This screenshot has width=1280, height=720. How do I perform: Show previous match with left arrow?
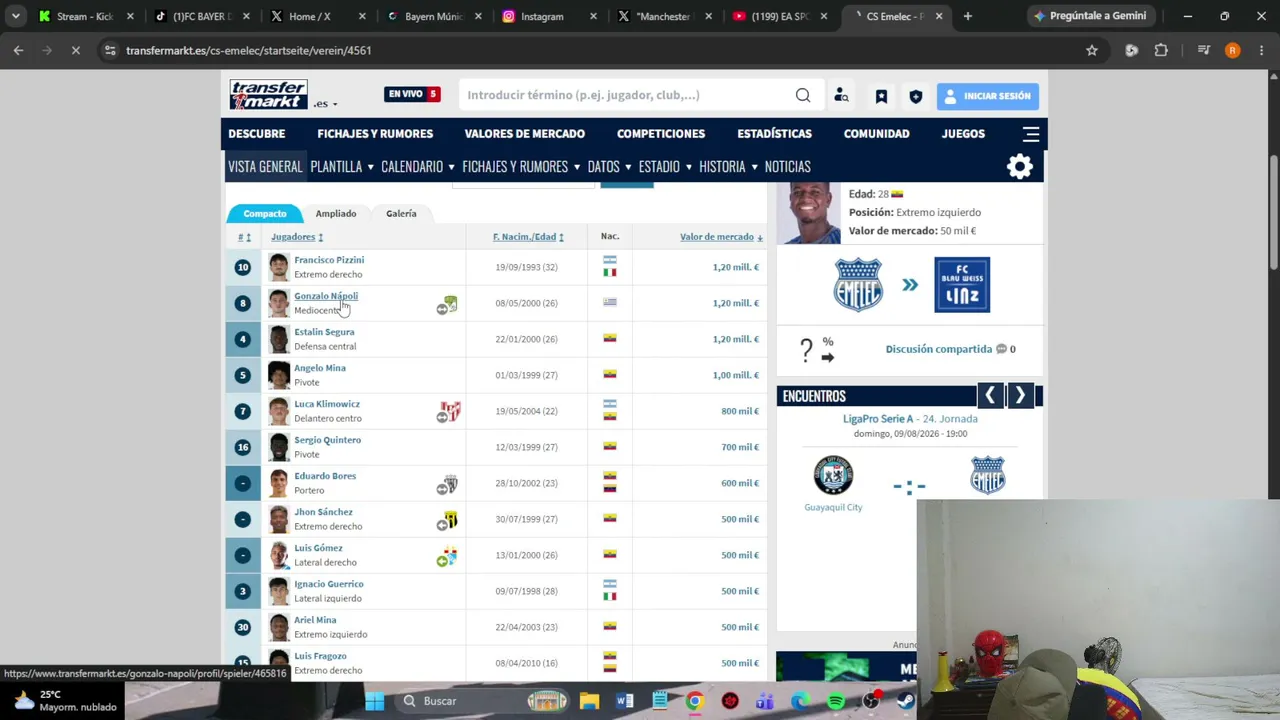tap(990, 396)
